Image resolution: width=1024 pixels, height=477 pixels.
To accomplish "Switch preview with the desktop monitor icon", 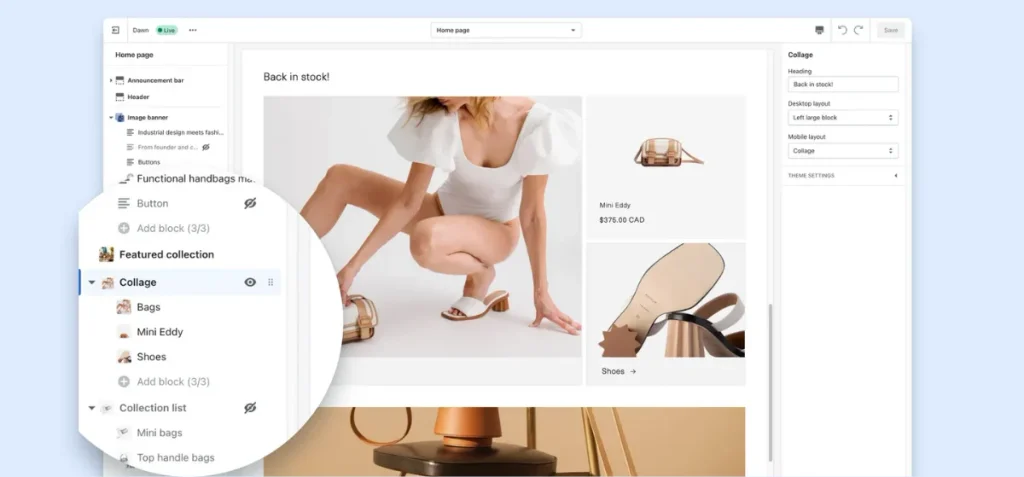I will (x=820, y=30).
